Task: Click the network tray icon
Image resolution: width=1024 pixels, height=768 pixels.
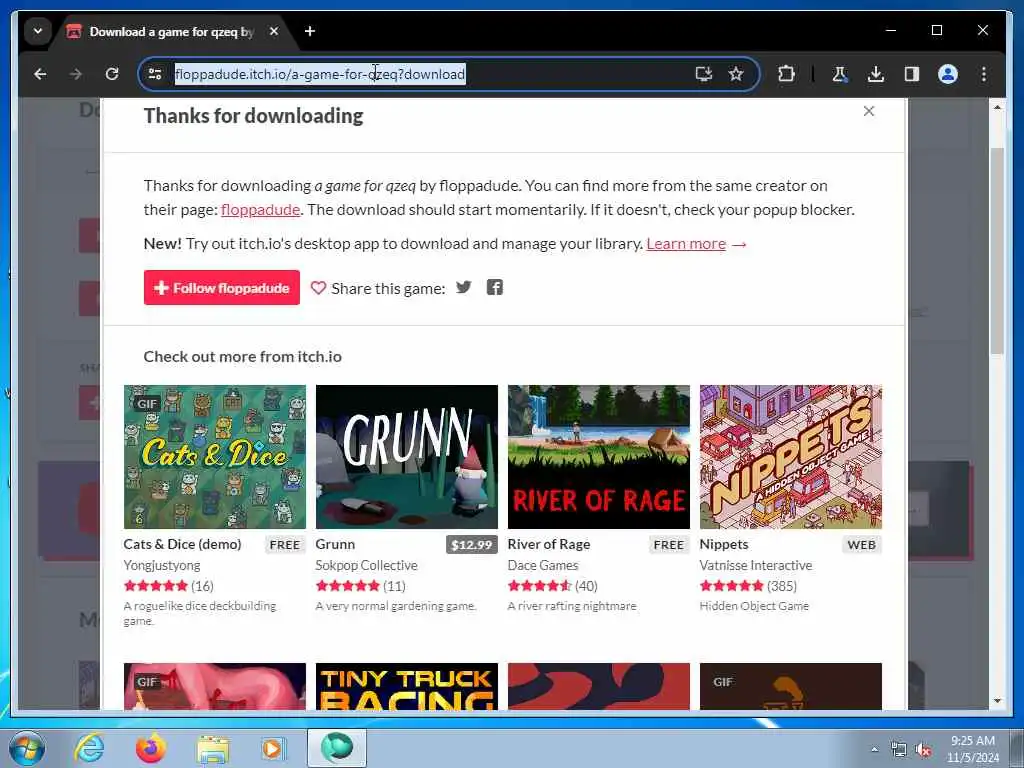Action: tap(899, 750)
